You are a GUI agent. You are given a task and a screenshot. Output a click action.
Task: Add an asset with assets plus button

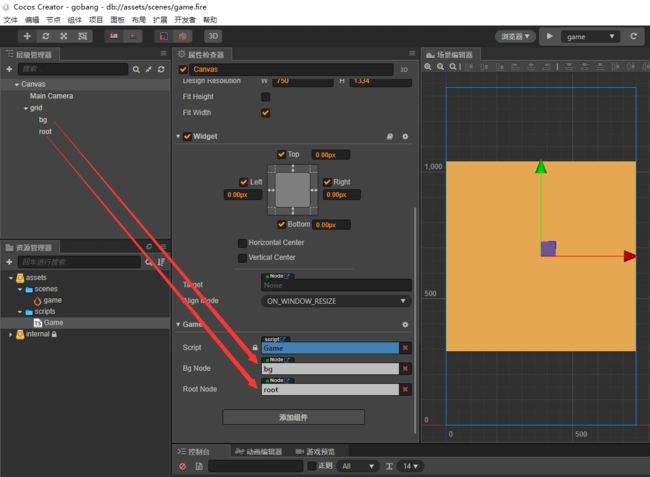tap(9, 262)
